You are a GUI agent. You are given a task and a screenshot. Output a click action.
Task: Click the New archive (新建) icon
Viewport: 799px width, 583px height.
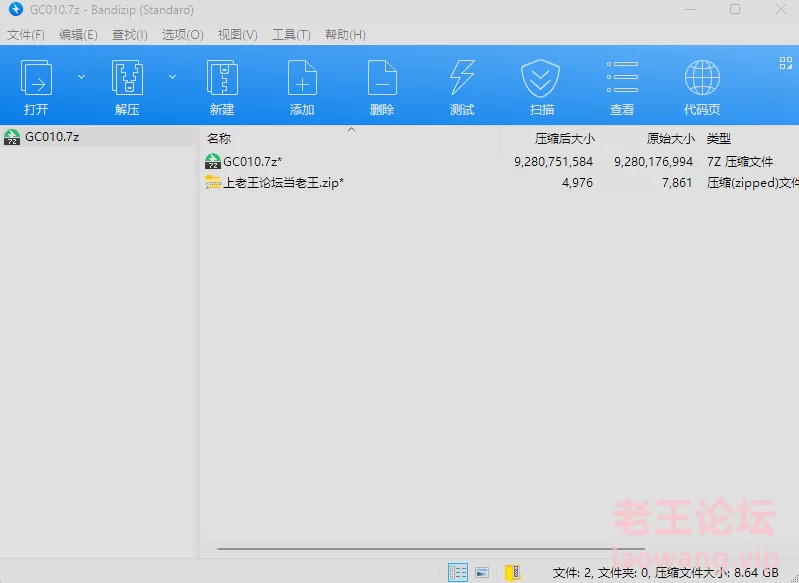[x=222, y=77]
